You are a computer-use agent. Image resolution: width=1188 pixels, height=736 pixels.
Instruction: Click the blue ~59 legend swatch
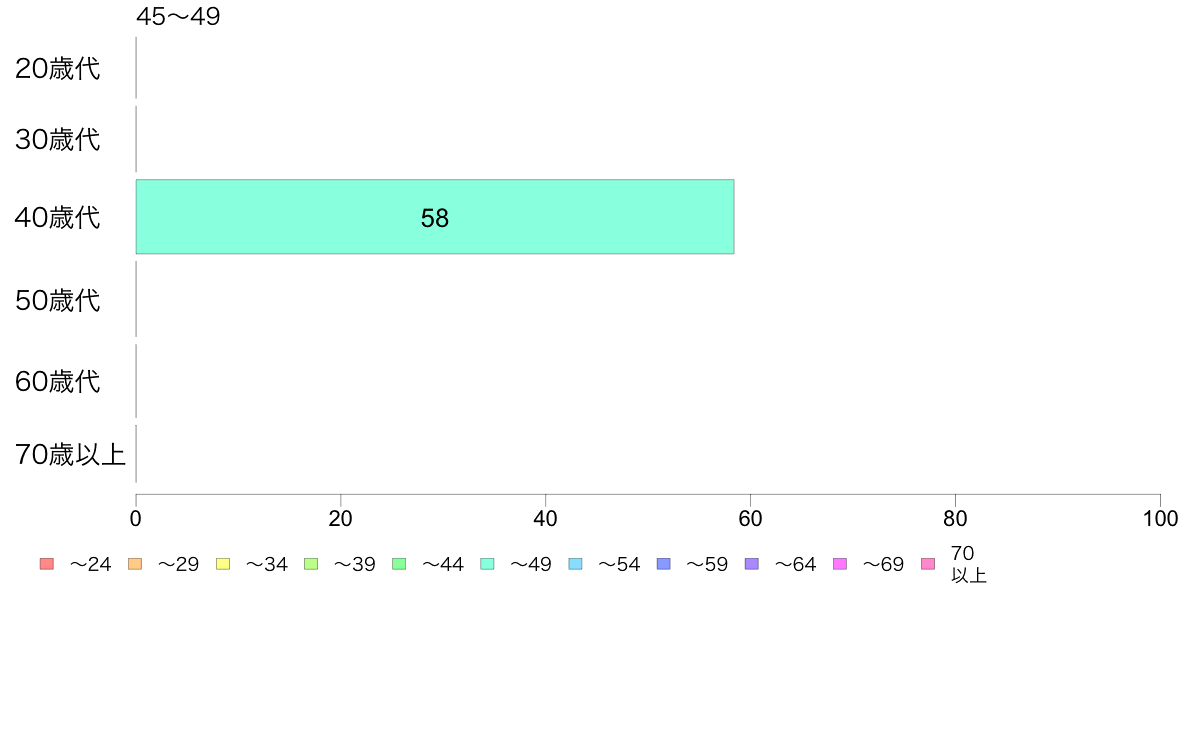[x=664, y=564]
